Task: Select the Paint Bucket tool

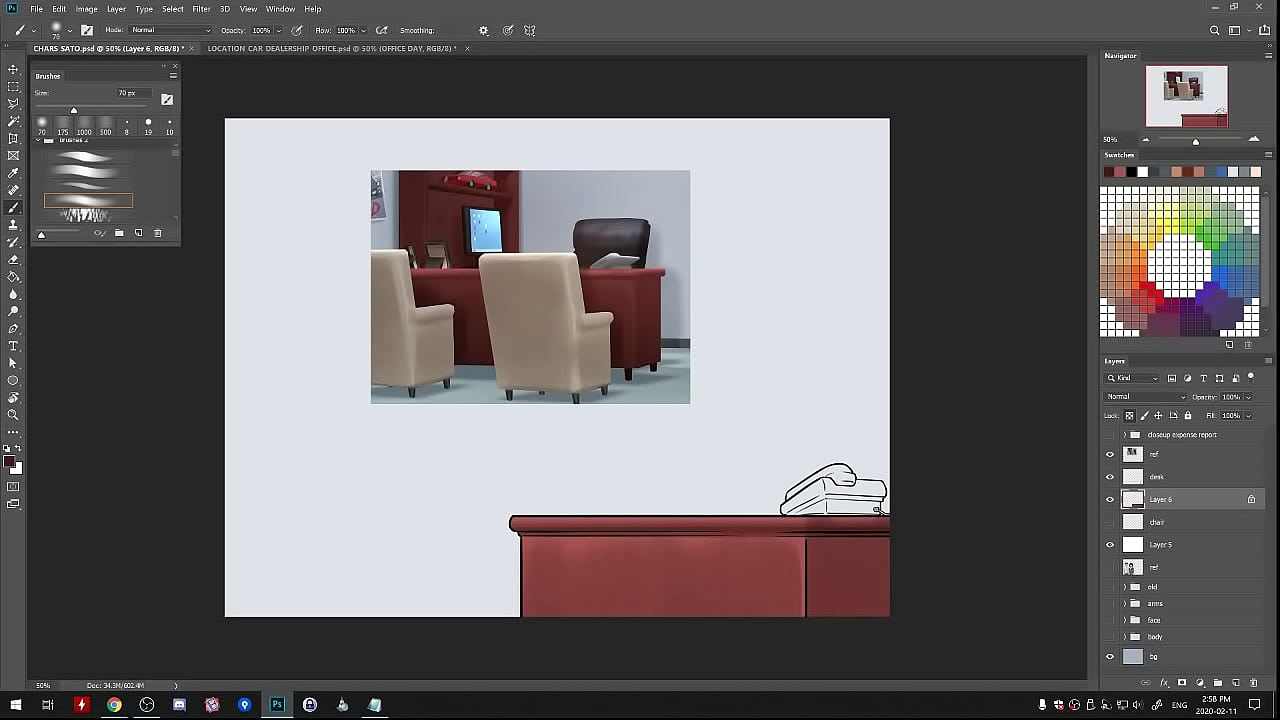Action: pos(13,277)
